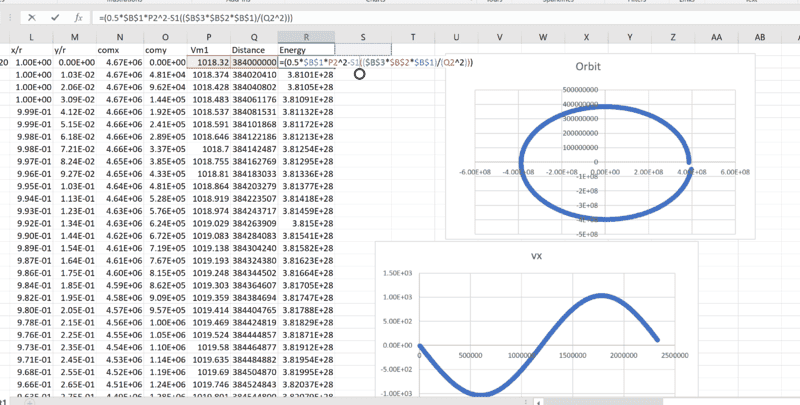Select column U header
800x405 pixels.
pos(456,37)
